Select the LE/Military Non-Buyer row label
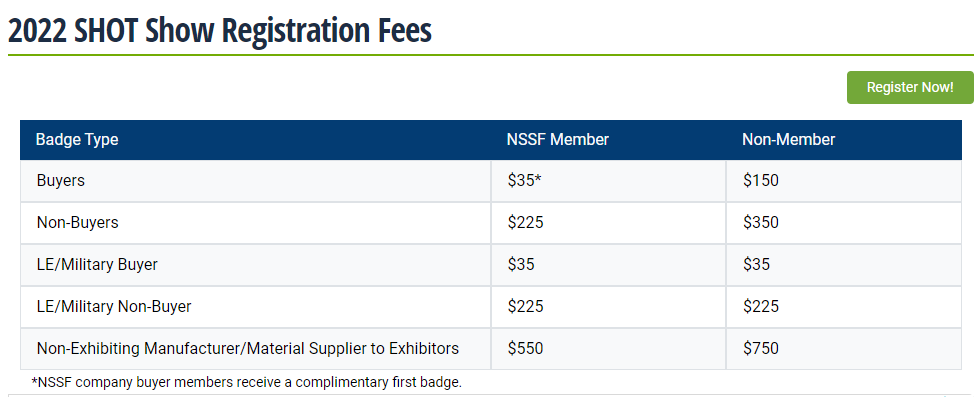The height and width of the screenshot is (397, 978). [x=114, y=306]
